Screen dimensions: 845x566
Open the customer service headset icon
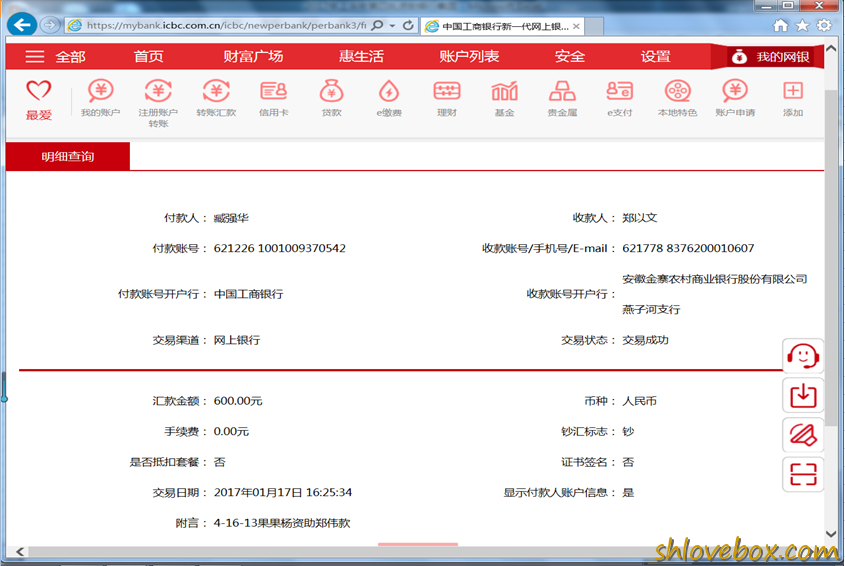point(803,356)
